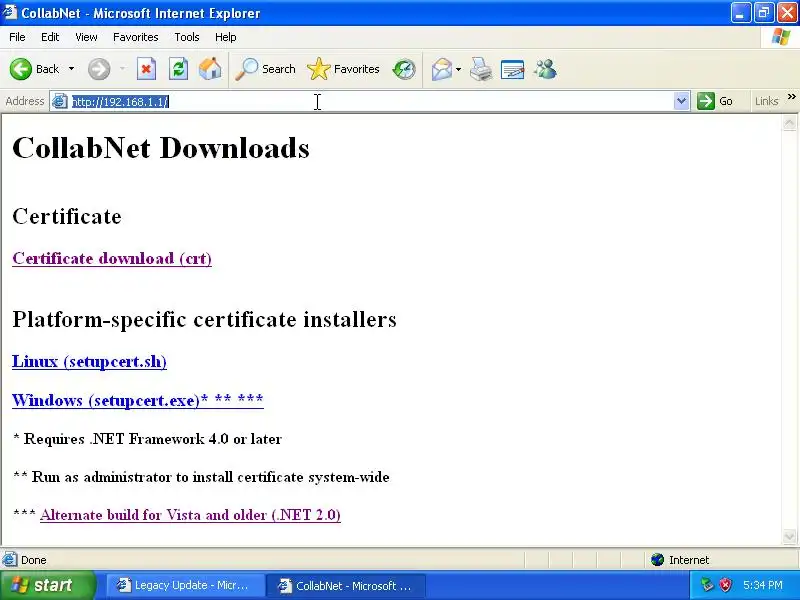Open the View menu

point(86,37)
